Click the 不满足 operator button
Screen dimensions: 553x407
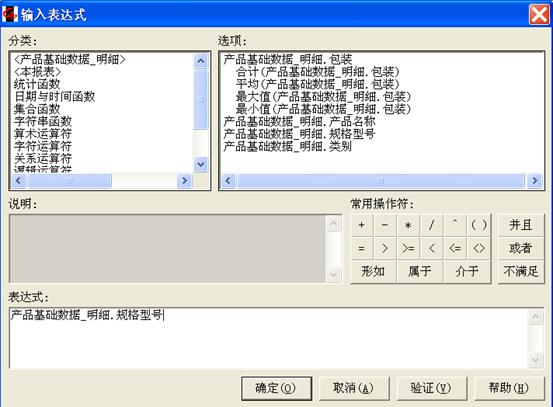pyautogui.click(x=521, y=271)
